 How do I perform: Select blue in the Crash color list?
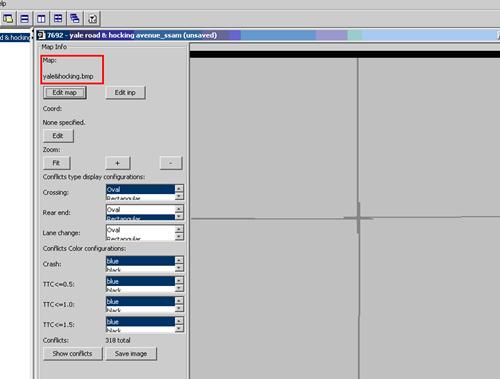tap(140, 261)
